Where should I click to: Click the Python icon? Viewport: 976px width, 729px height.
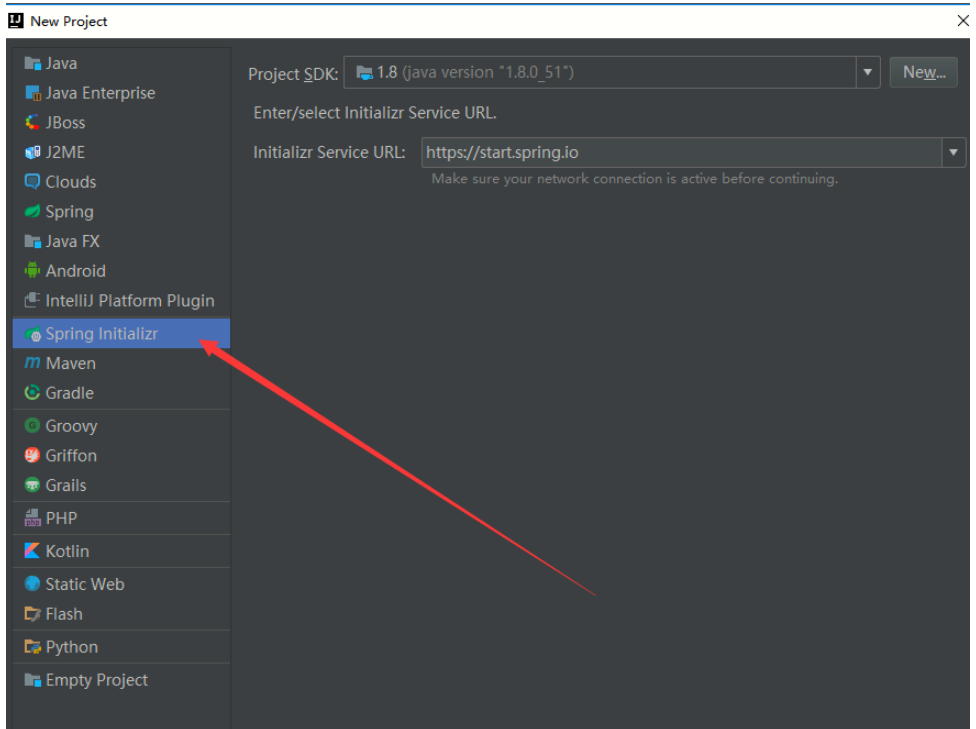pyautogui.click(x=32, y=647)
